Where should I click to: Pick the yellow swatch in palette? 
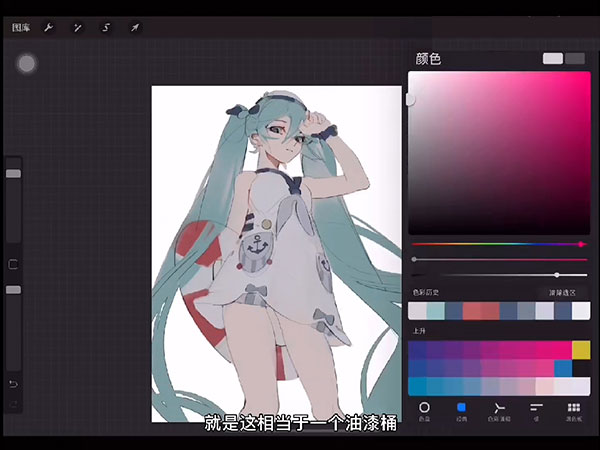[x=581, y=349]
